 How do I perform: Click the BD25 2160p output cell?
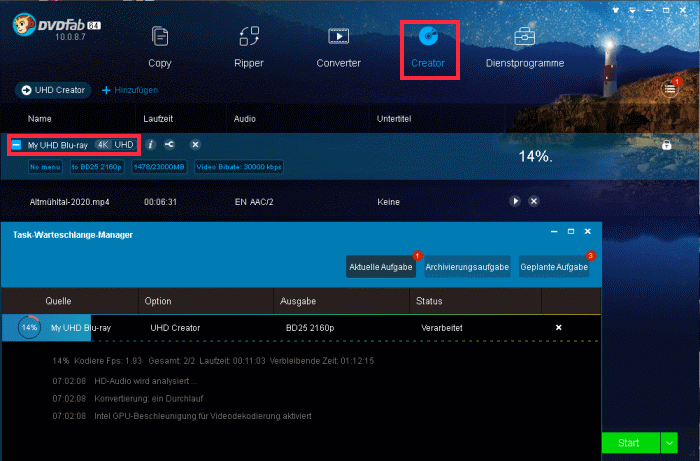coord(310,328)
